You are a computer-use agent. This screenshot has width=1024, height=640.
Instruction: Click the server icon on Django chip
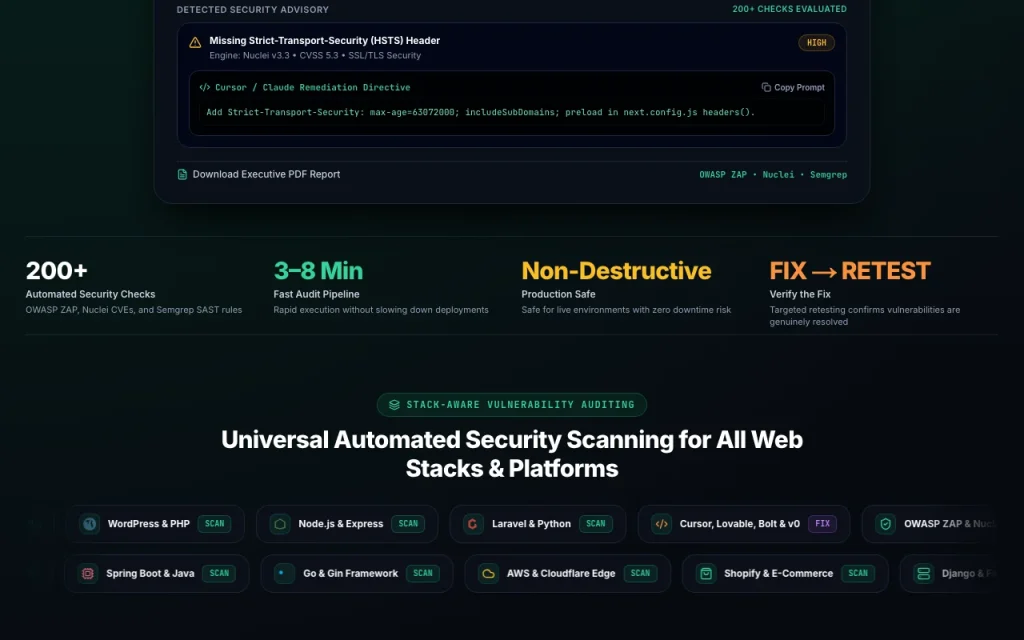[x=923, y=573]
